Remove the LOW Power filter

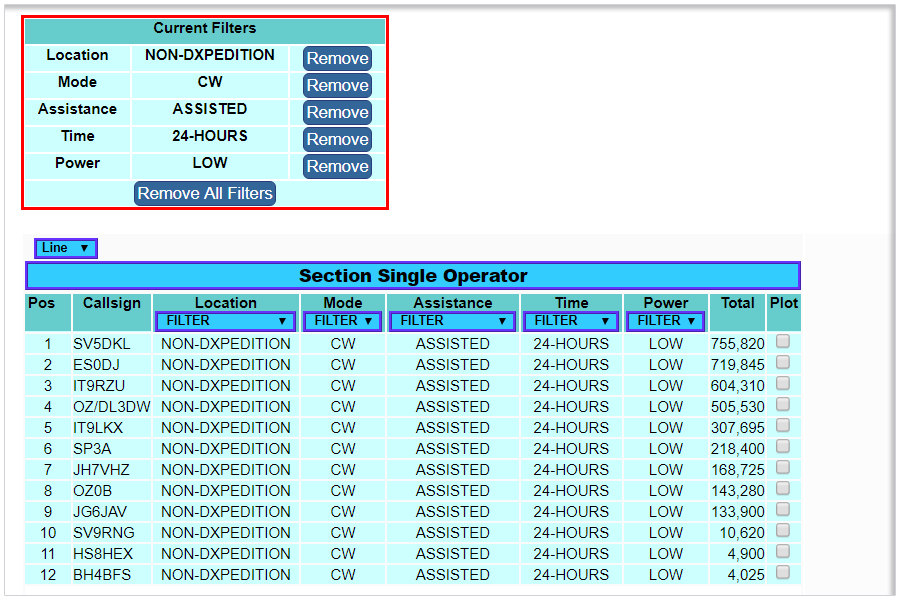[337, 166]
